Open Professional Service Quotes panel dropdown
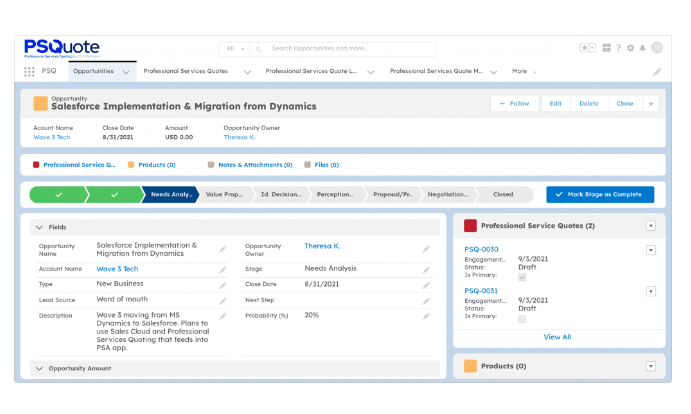Viewport: 691px width, 414px height. tap(651, 226)
